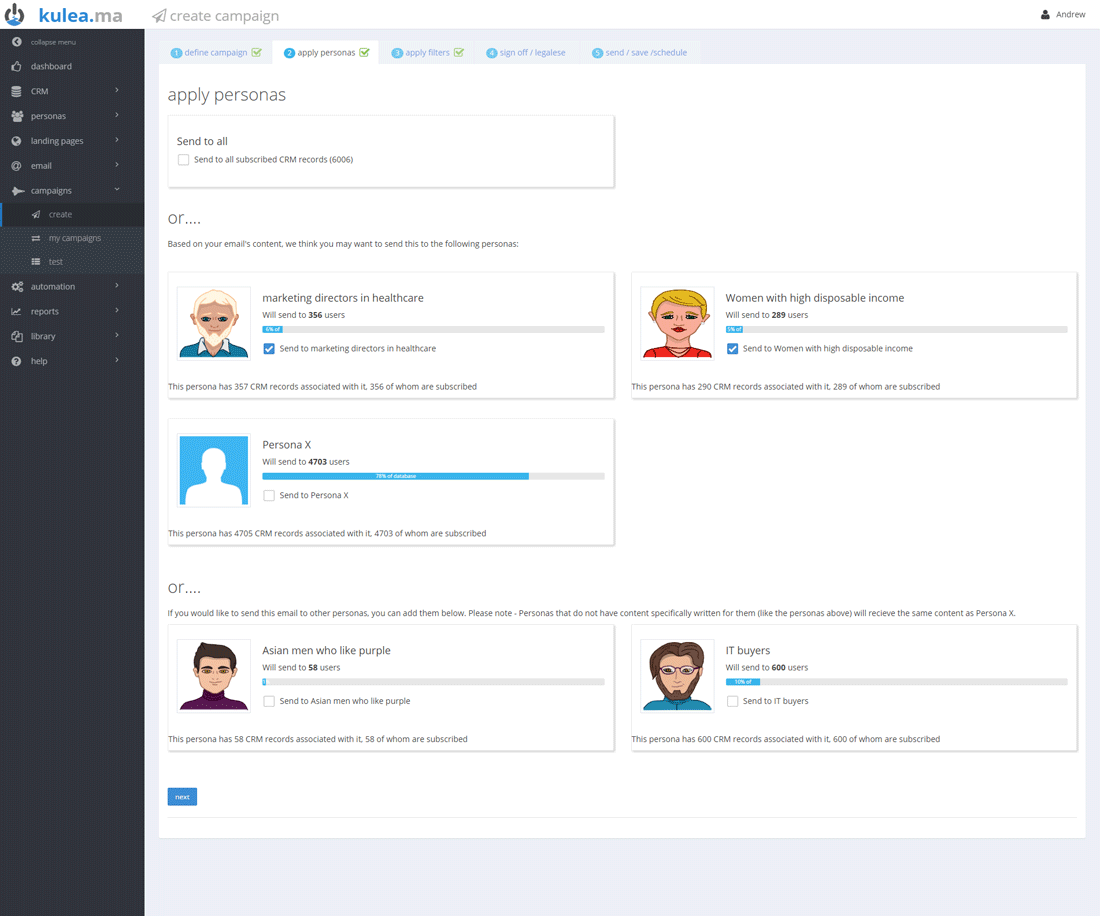Expand the reports menu chevron
1100x916 pixels.
[117, 311]
